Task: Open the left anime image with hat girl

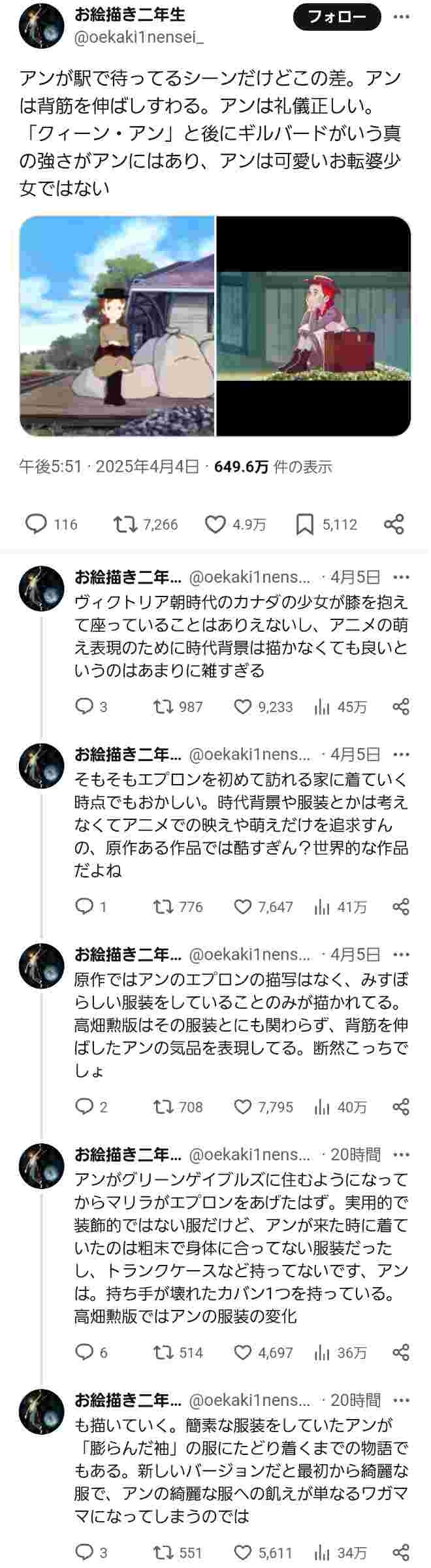Action: click(117, 326)
